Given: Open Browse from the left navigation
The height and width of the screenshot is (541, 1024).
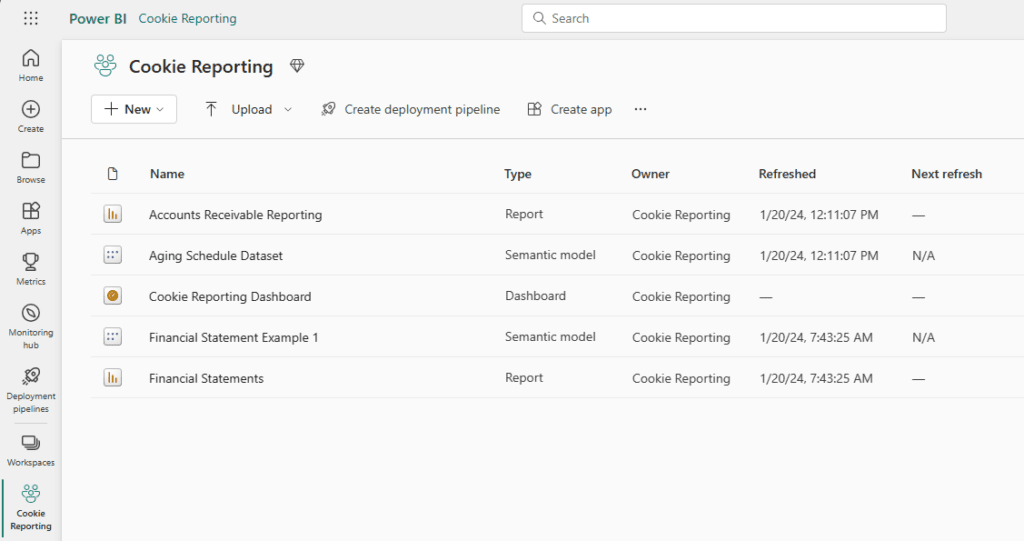Looking at the screenshot, I should (x=31, y=167).
